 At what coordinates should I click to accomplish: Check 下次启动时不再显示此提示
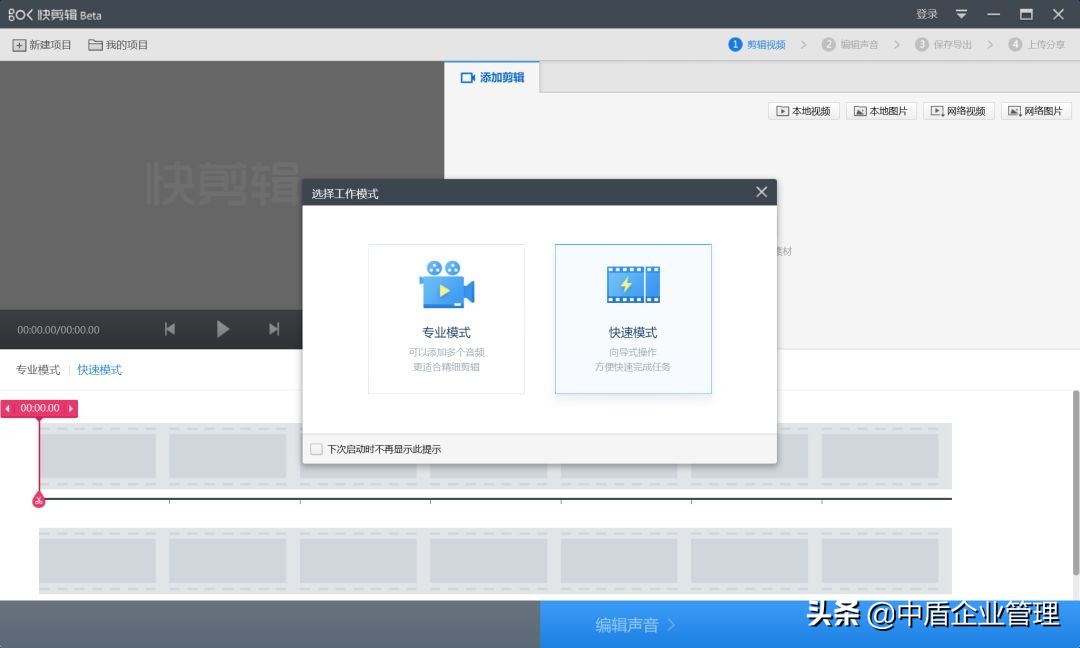pyautogui.click(x=316, y=449)
